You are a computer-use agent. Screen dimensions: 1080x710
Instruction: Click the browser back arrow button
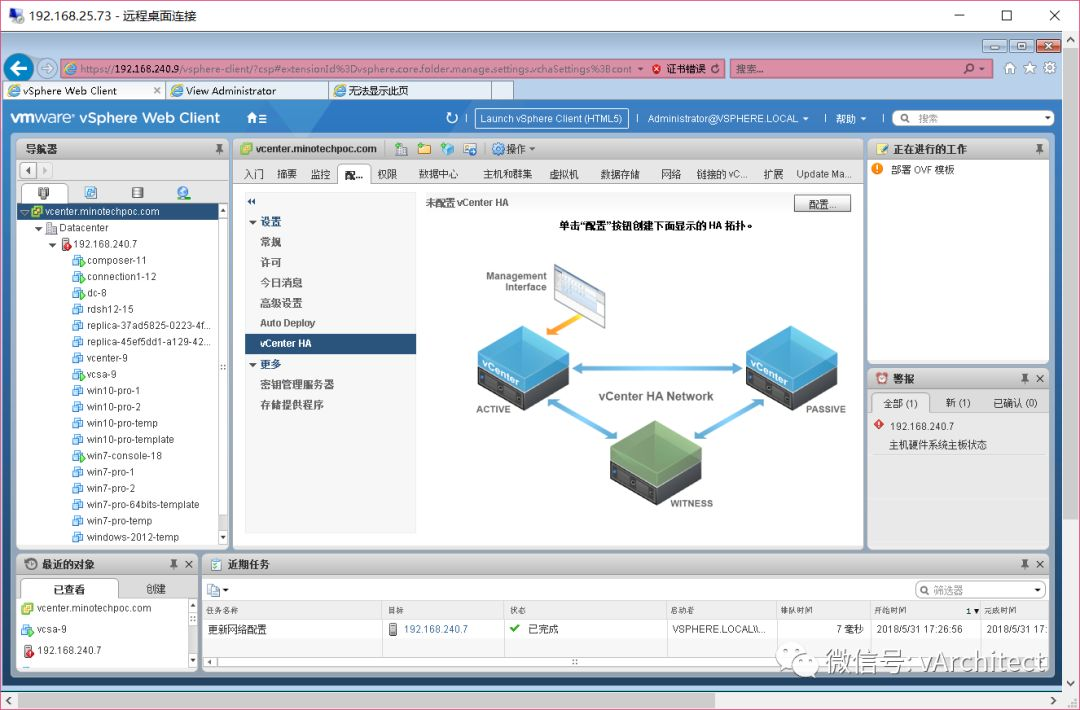(19, 68)
